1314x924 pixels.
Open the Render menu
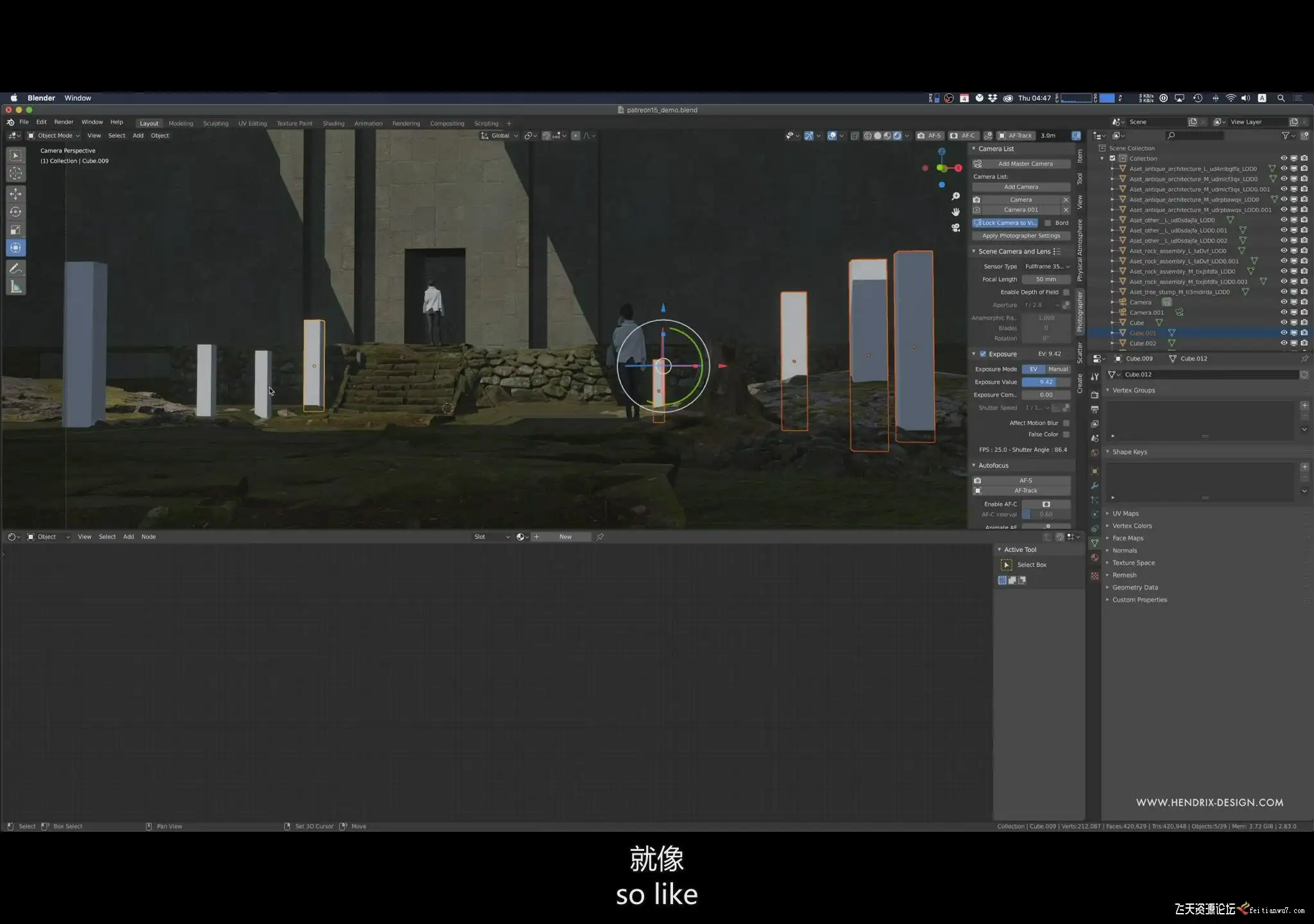(x=64, y=122)
